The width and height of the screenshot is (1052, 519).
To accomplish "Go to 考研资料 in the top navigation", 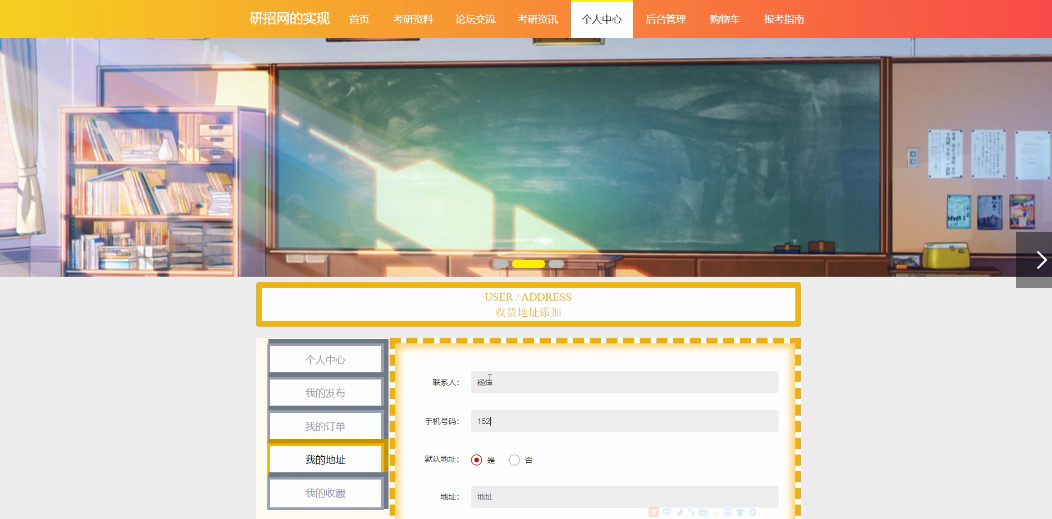I will pyautogui.click(x=413, y=19).
